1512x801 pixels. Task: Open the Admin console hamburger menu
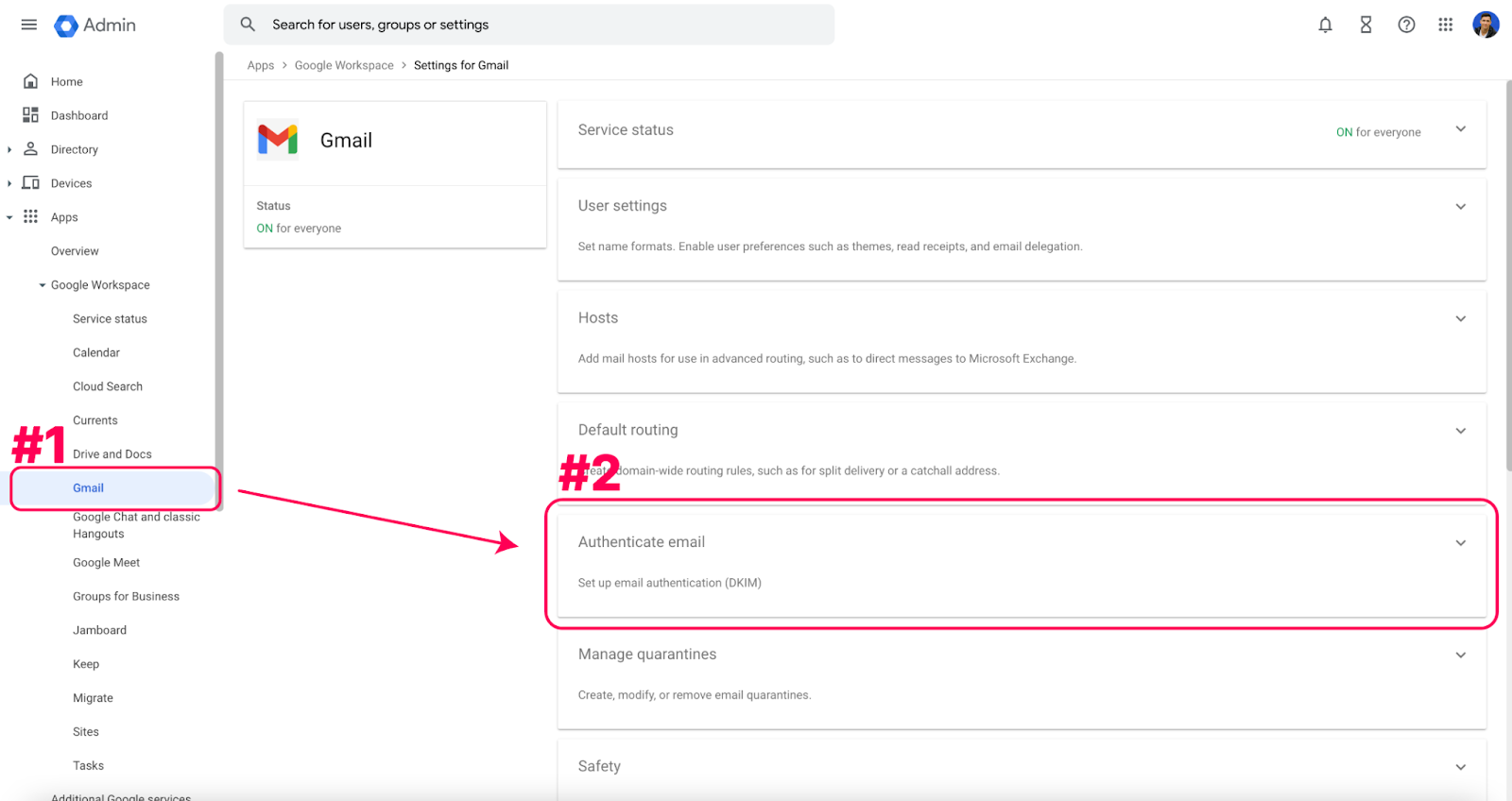(28, 25)
